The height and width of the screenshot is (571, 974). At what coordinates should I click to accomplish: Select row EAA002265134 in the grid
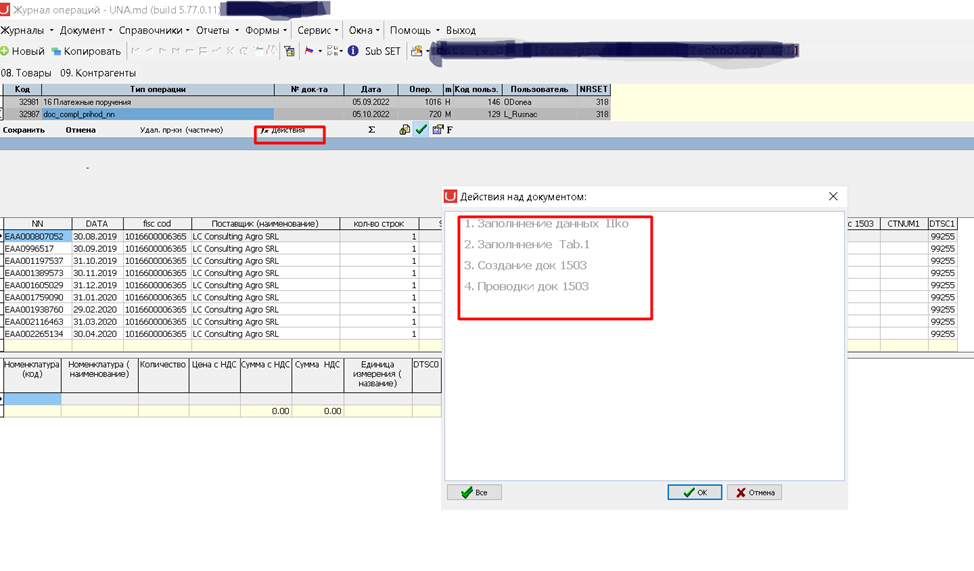click(x=37, y=334)
